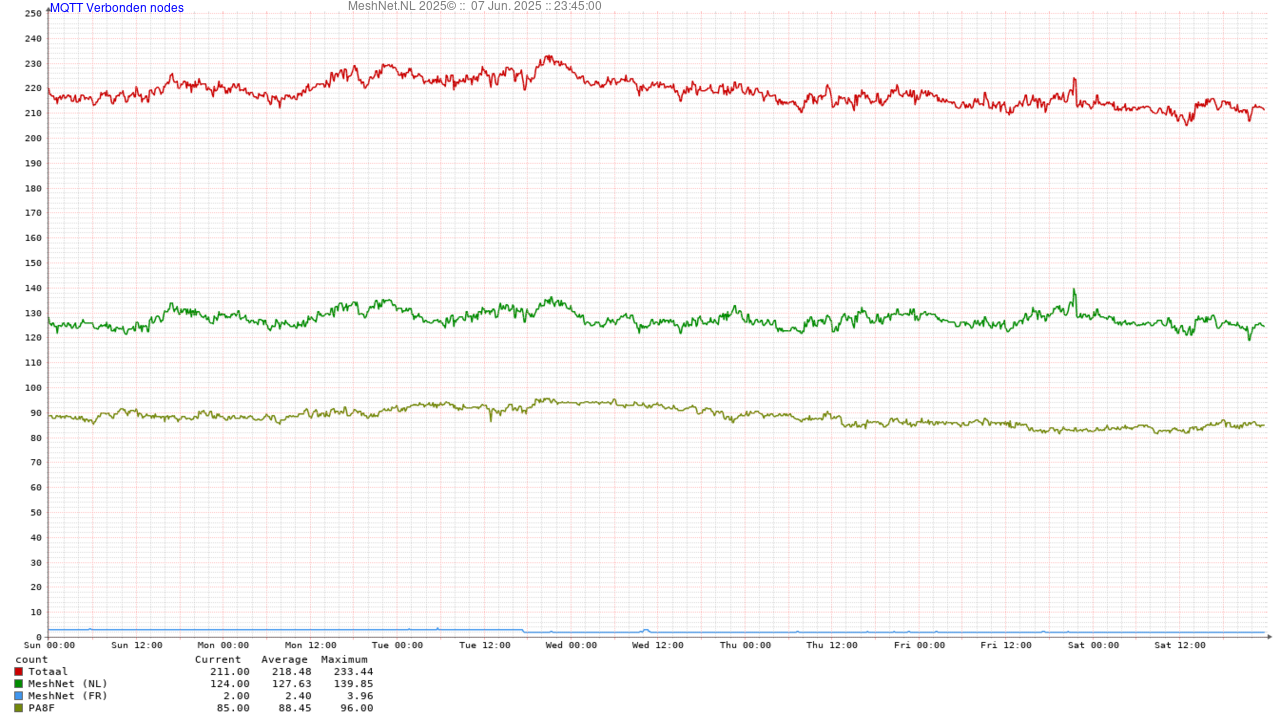Click the 130 y-axis label
The width and height of the screenshot is (1280, 720).
33,313
